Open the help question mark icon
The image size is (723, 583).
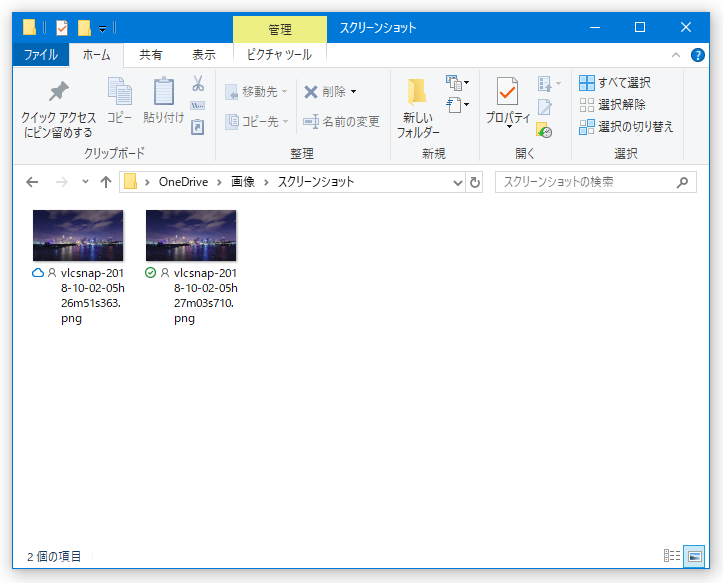[x=697, y=55]
